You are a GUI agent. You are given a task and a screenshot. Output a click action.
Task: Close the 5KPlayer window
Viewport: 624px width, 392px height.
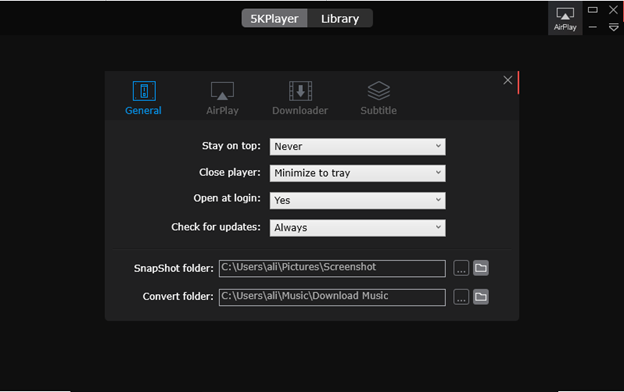(613, 10)
